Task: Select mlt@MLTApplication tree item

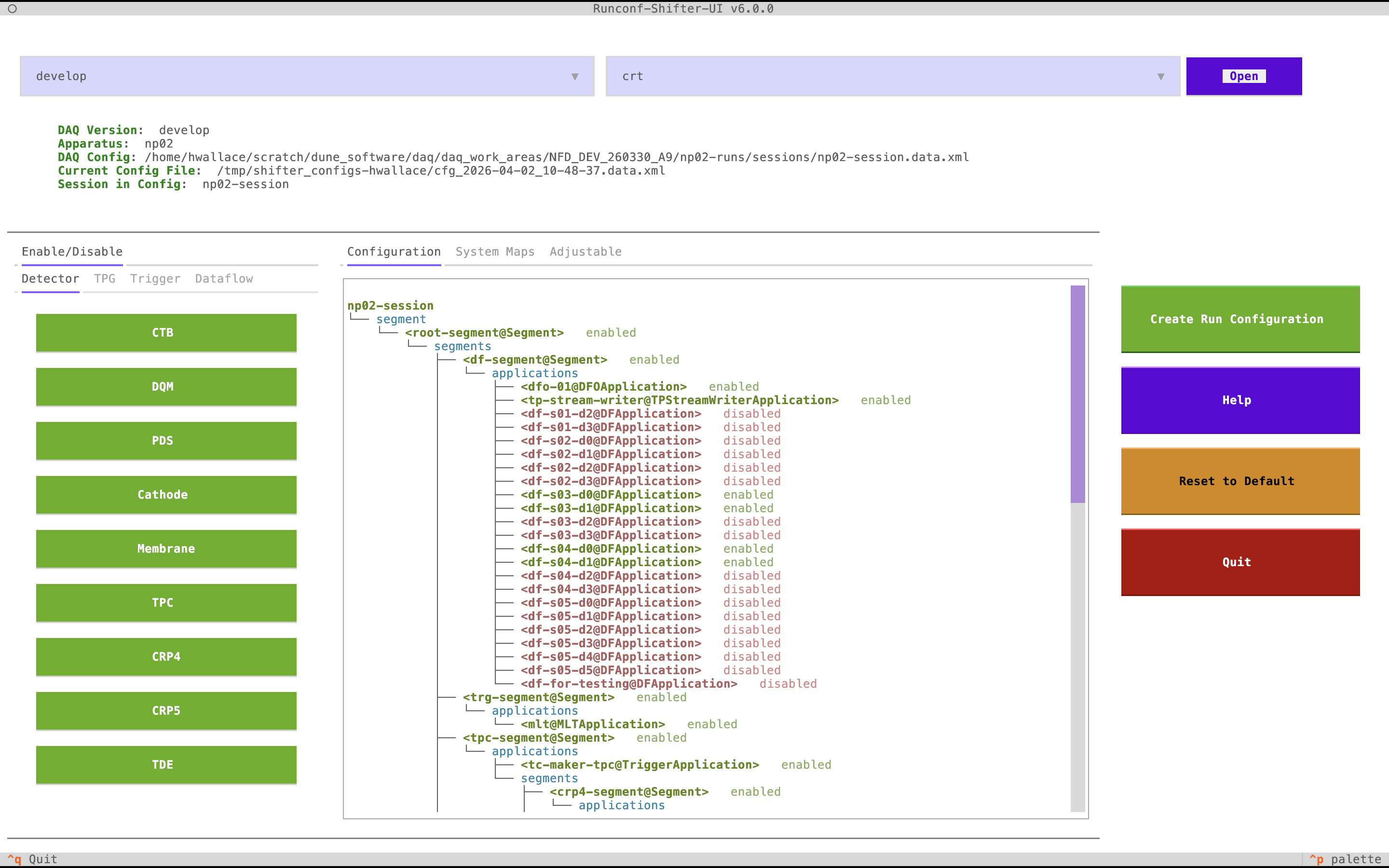Action: [x=593, y=724]
